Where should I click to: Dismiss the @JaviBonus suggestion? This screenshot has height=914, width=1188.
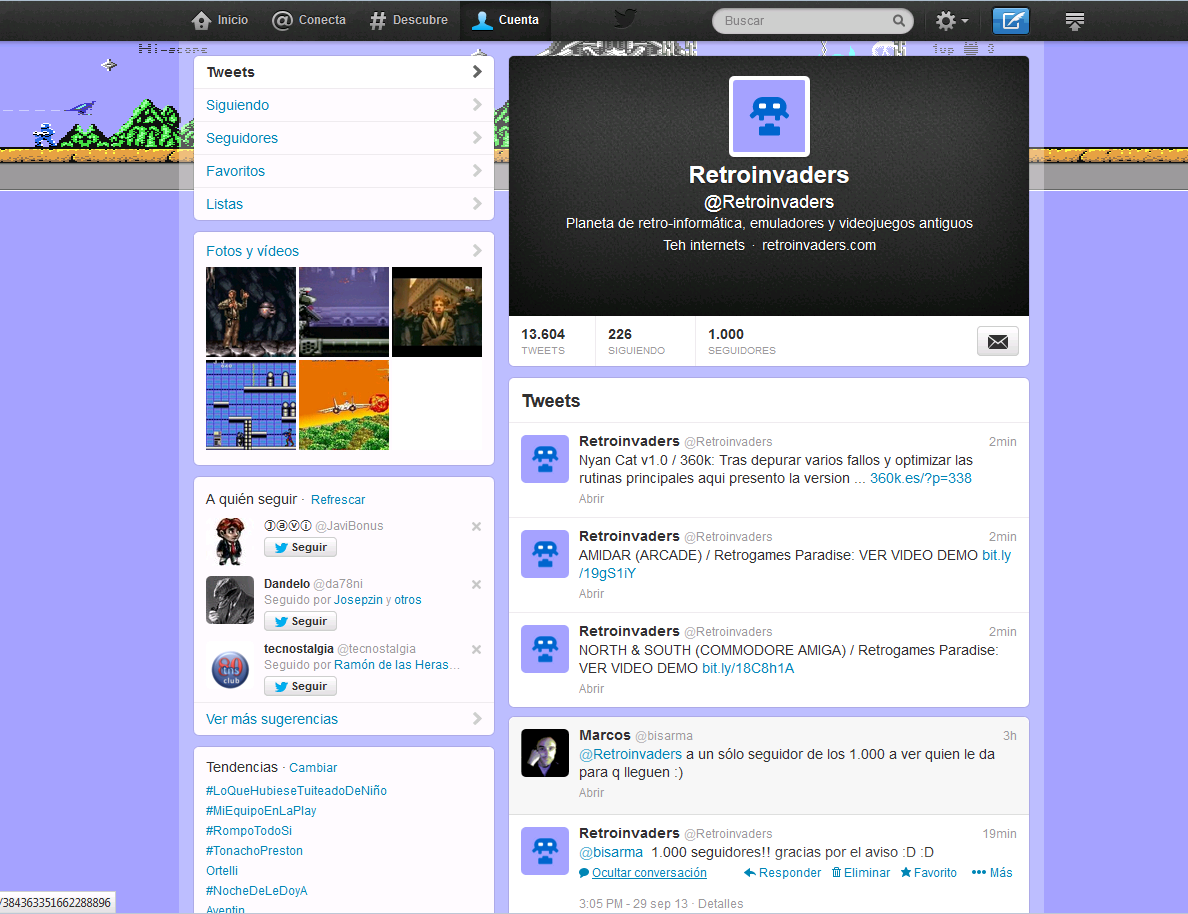(477, 527)
